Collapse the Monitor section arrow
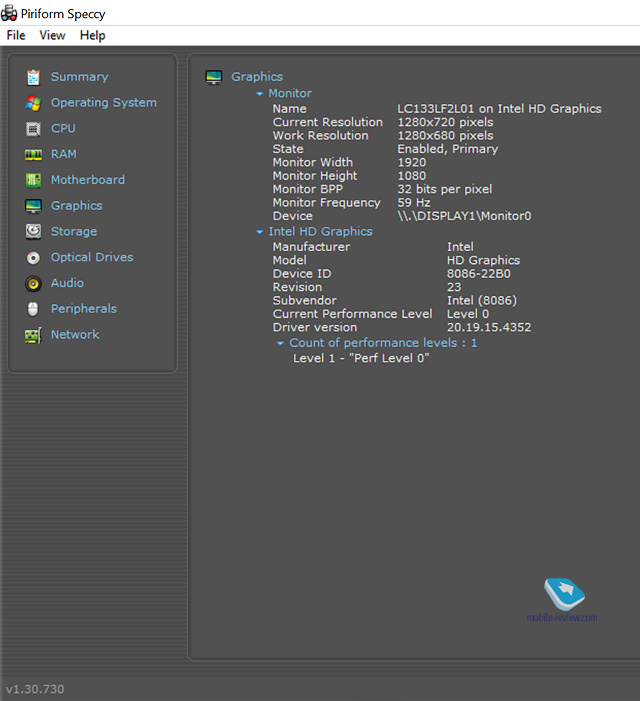 coord(260,94)
